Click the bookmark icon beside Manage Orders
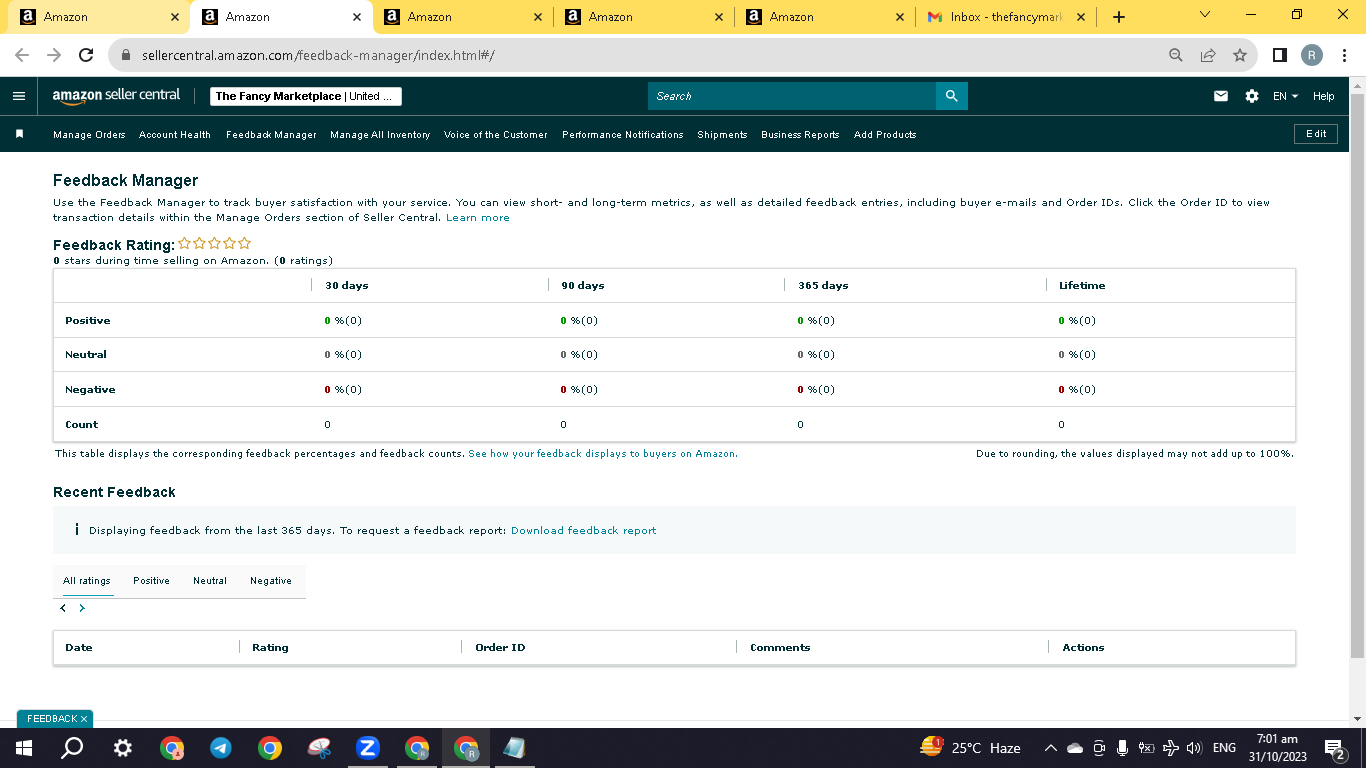This screenshot has height=768, width=1366. 19,134
